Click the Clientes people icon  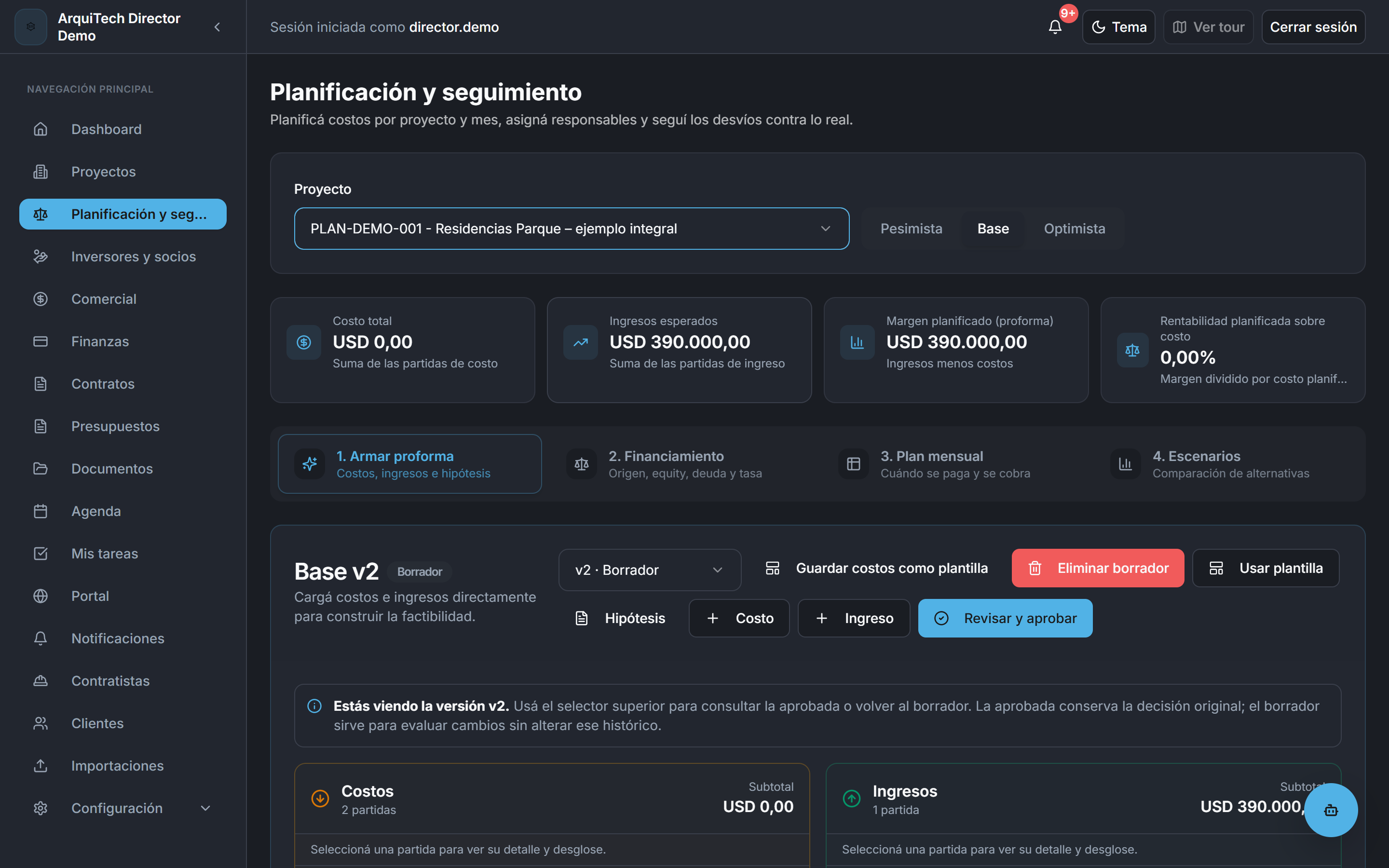pyautogui.click(x=40, y=724)
